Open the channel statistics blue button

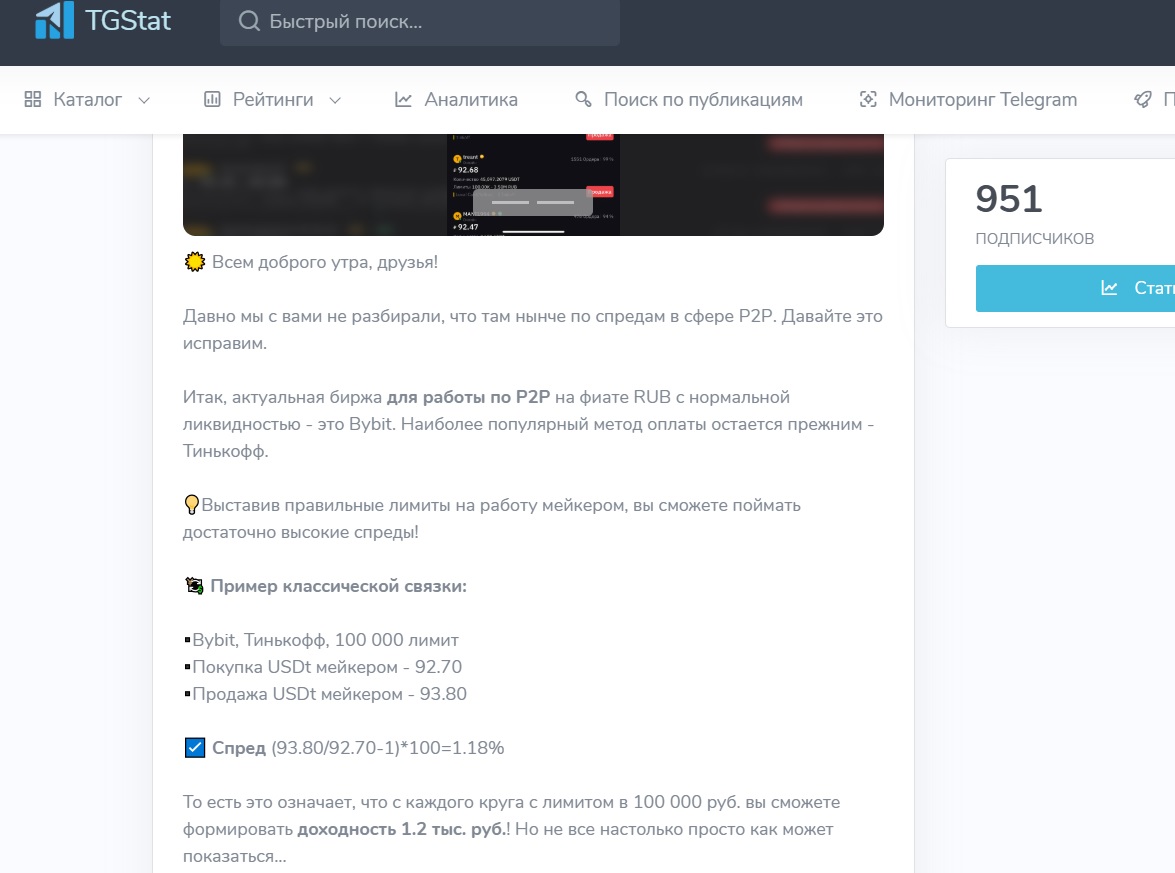[x=1075, y=288]
